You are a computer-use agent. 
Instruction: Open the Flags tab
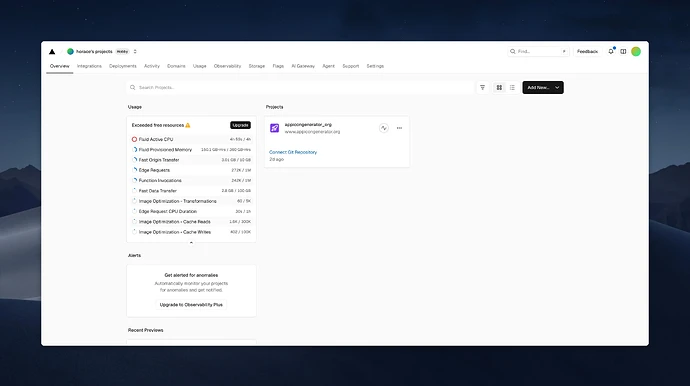point(278,66)
